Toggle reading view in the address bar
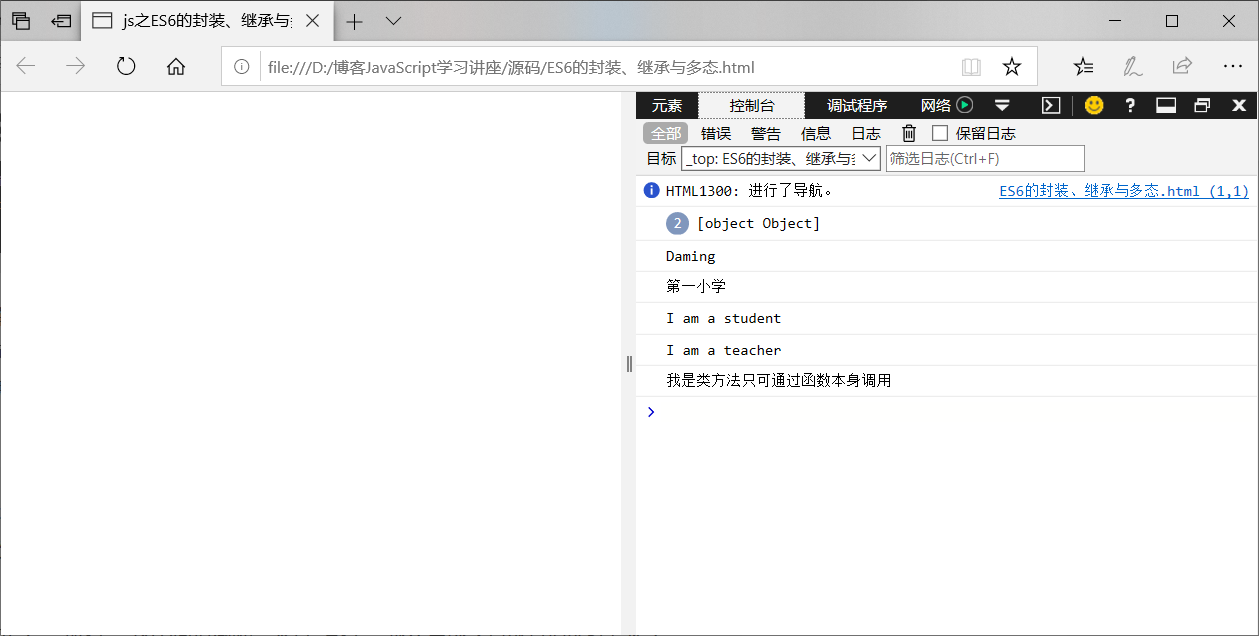Viewport: 1259px width, 636px height. 971,65
